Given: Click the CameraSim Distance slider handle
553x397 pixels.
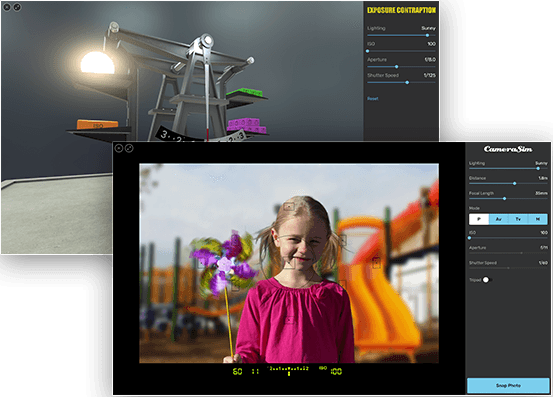Looking at the screenshot, I should 515,183.
